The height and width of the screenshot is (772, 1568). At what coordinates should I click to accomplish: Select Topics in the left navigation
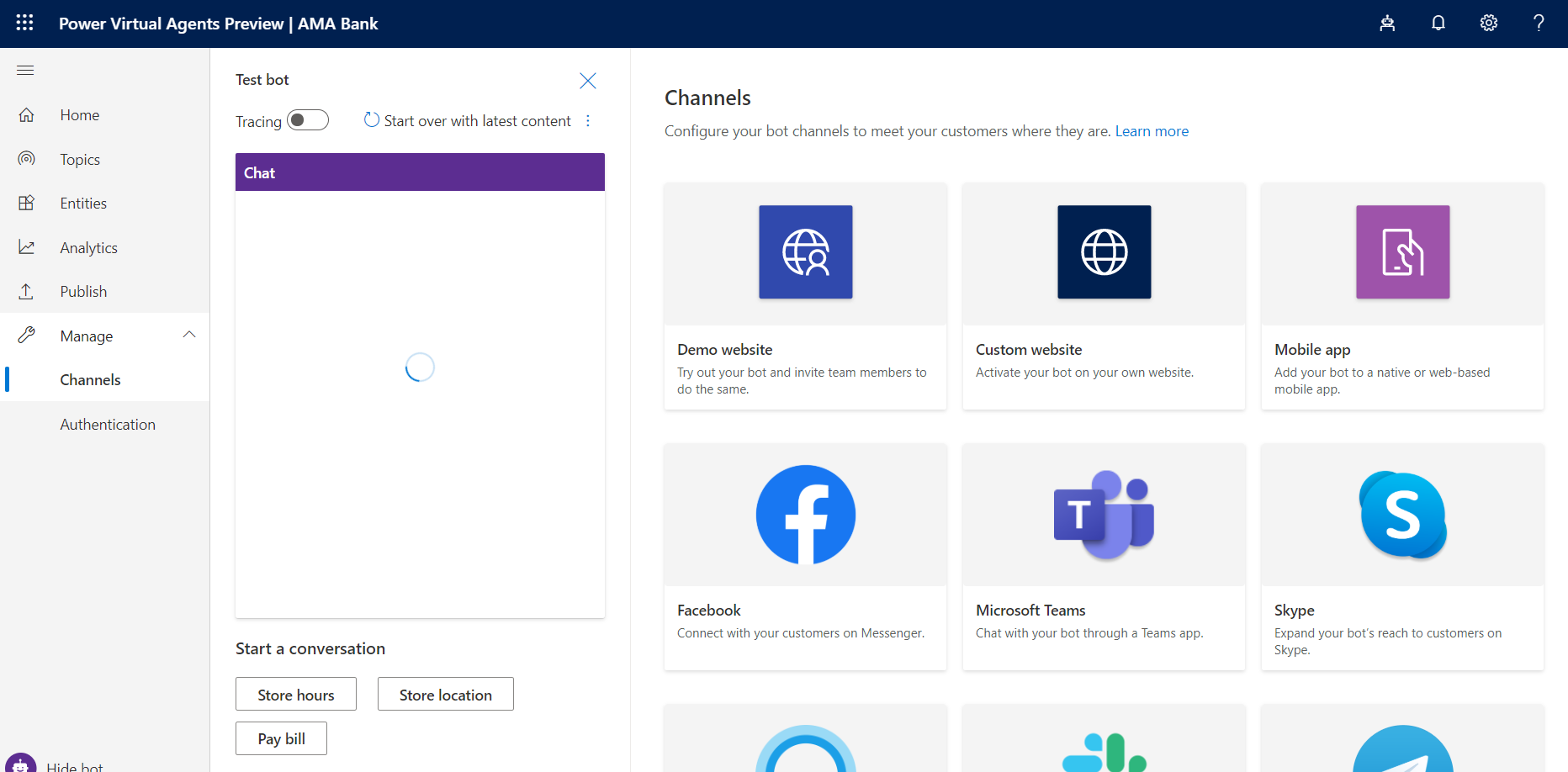point(80,159)
